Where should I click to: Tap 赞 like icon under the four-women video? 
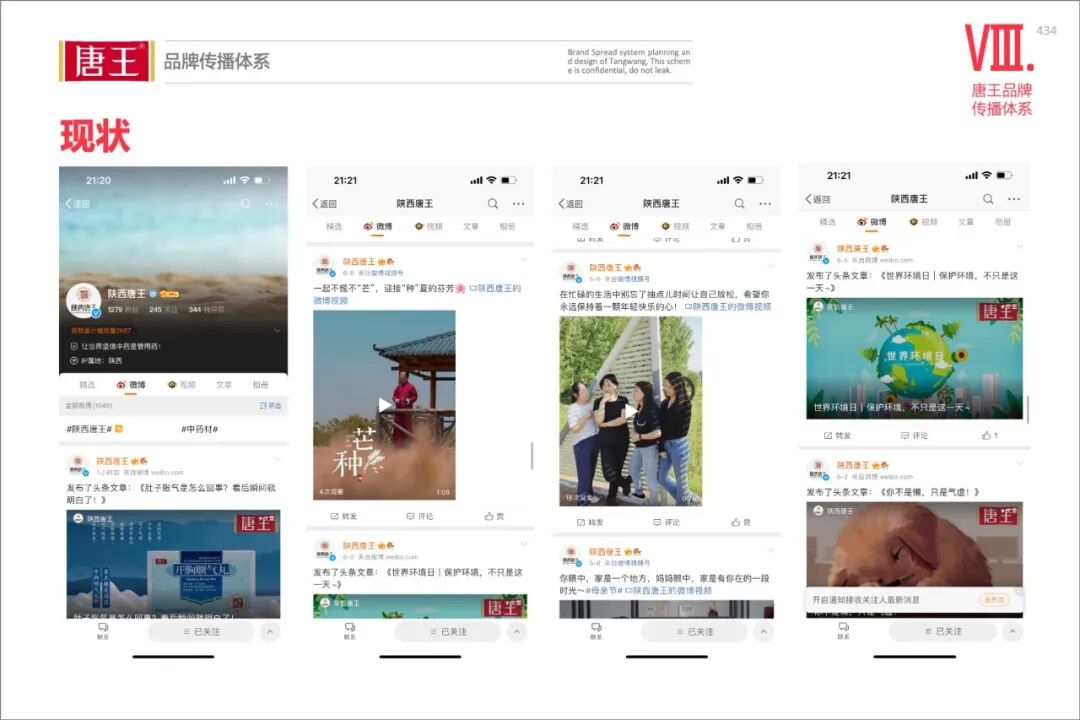pos(741,522)
